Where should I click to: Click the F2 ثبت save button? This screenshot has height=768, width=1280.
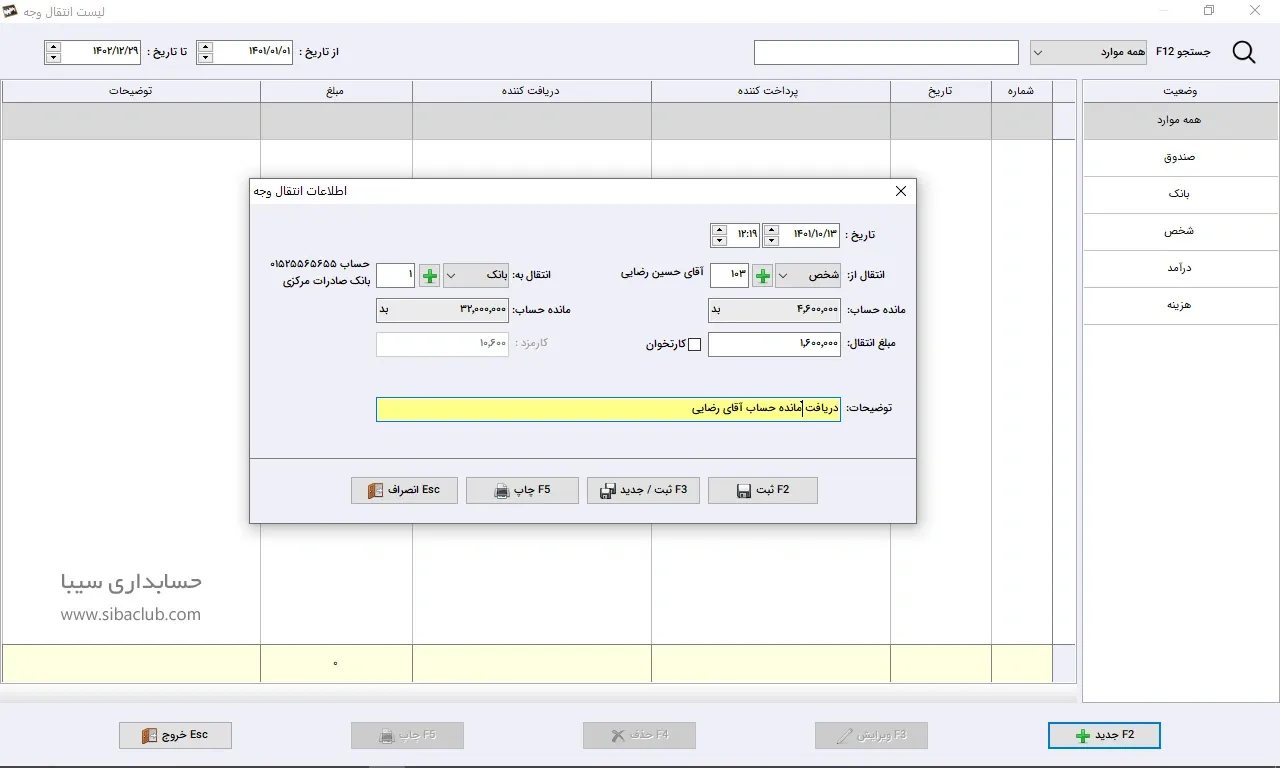point(762,490)
